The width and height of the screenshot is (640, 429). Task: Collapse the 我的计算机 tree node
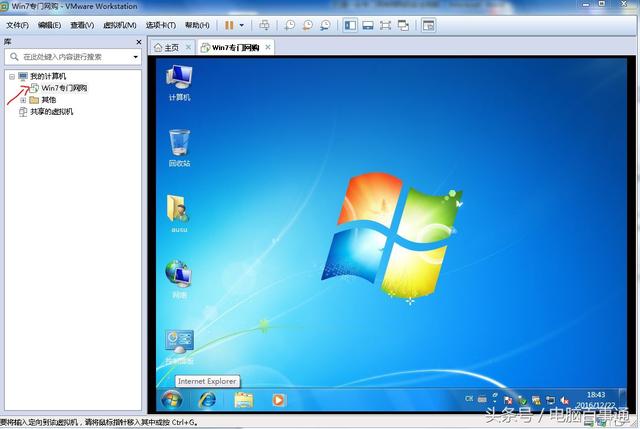(12, 76)
